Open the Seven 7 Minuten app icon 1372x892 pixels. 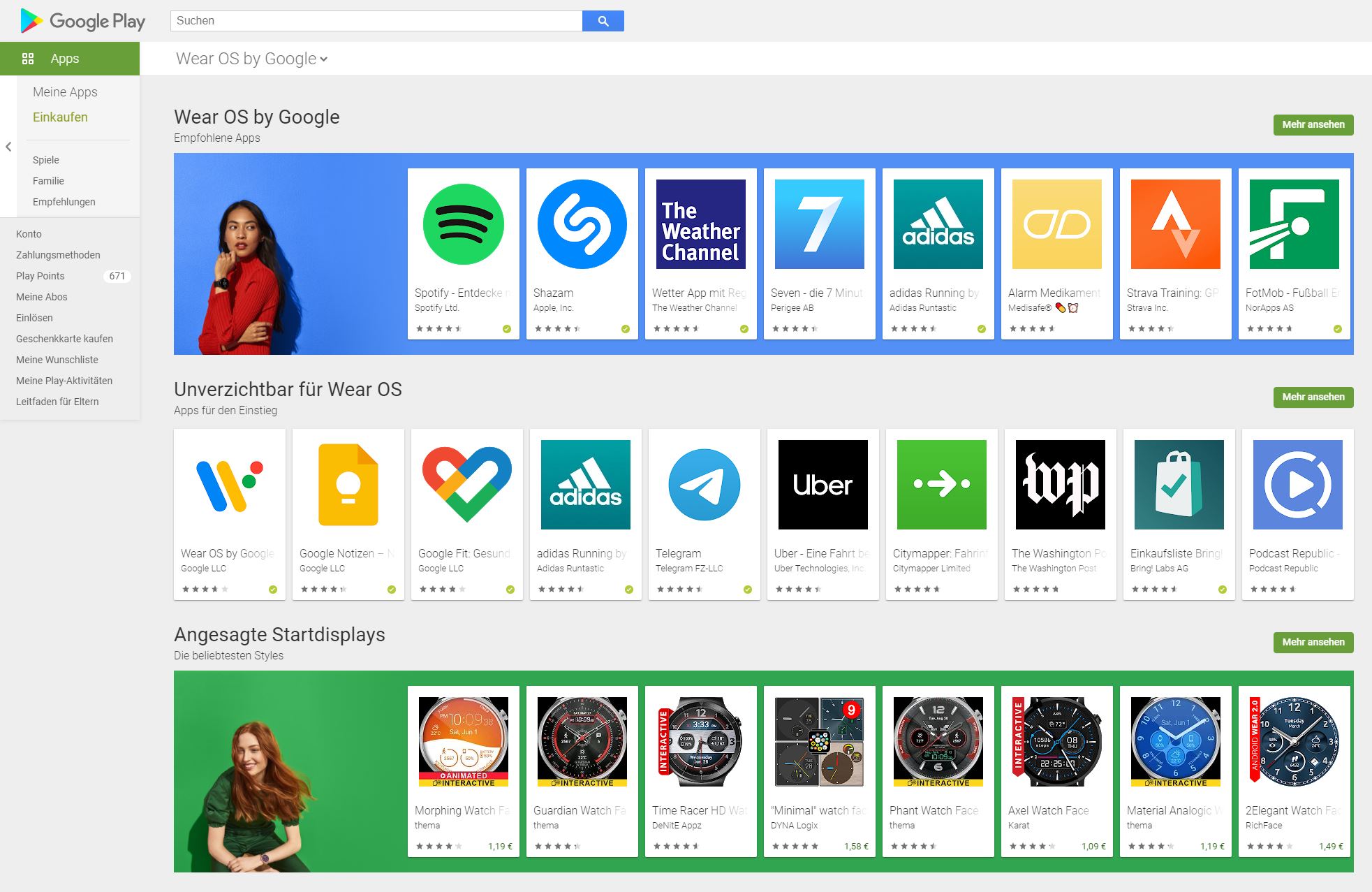tap(820, 224)
